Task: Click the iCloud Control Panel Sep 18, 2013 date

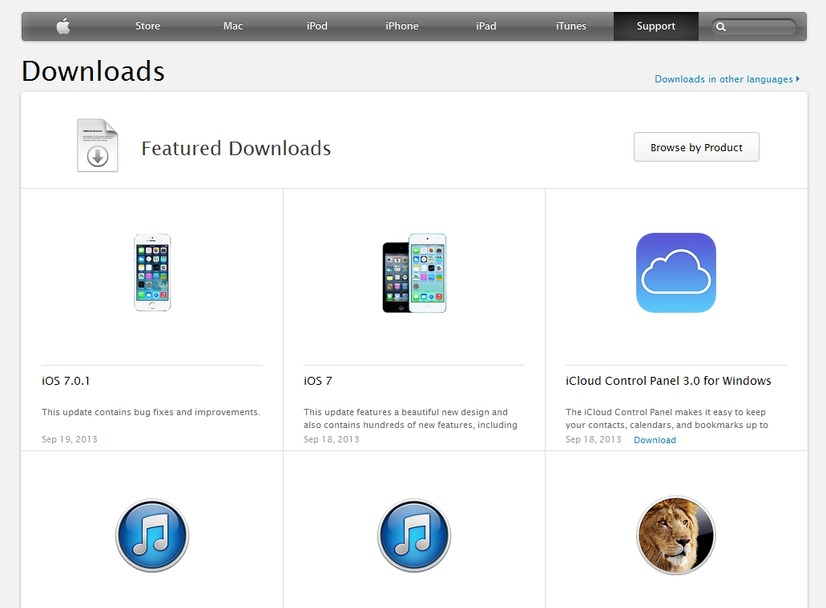Action: pyautogui.click(x=593, y=439)
